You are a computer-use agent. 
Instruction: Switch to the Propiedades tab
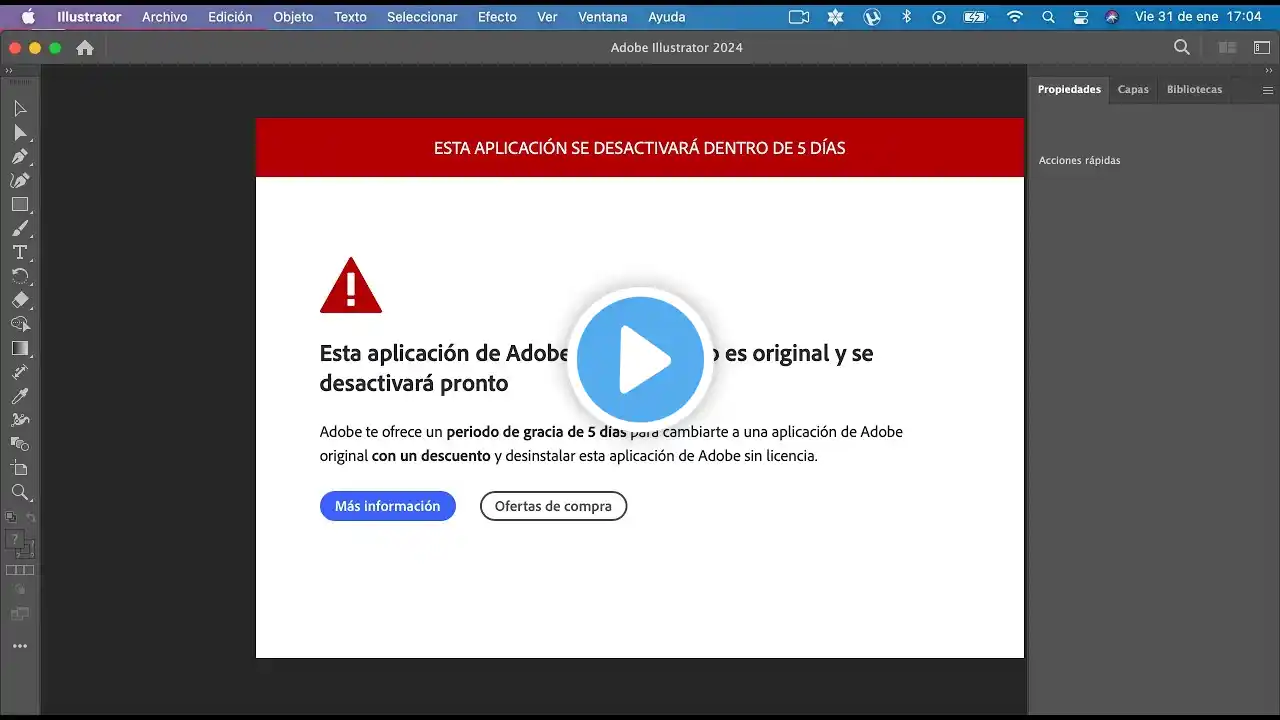[x=1069, y=90]
